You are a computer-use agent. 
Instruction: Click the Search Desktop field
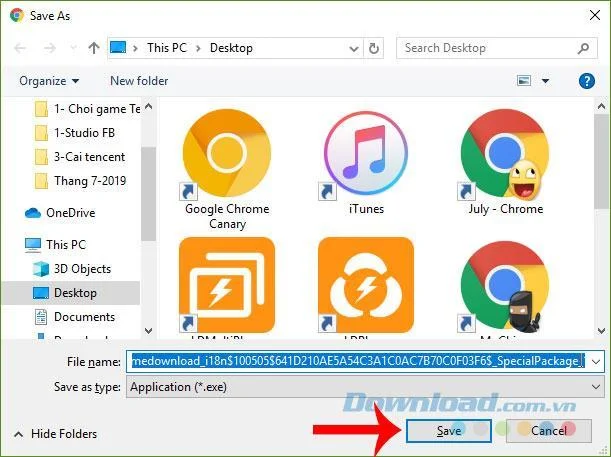coord(496,48)
